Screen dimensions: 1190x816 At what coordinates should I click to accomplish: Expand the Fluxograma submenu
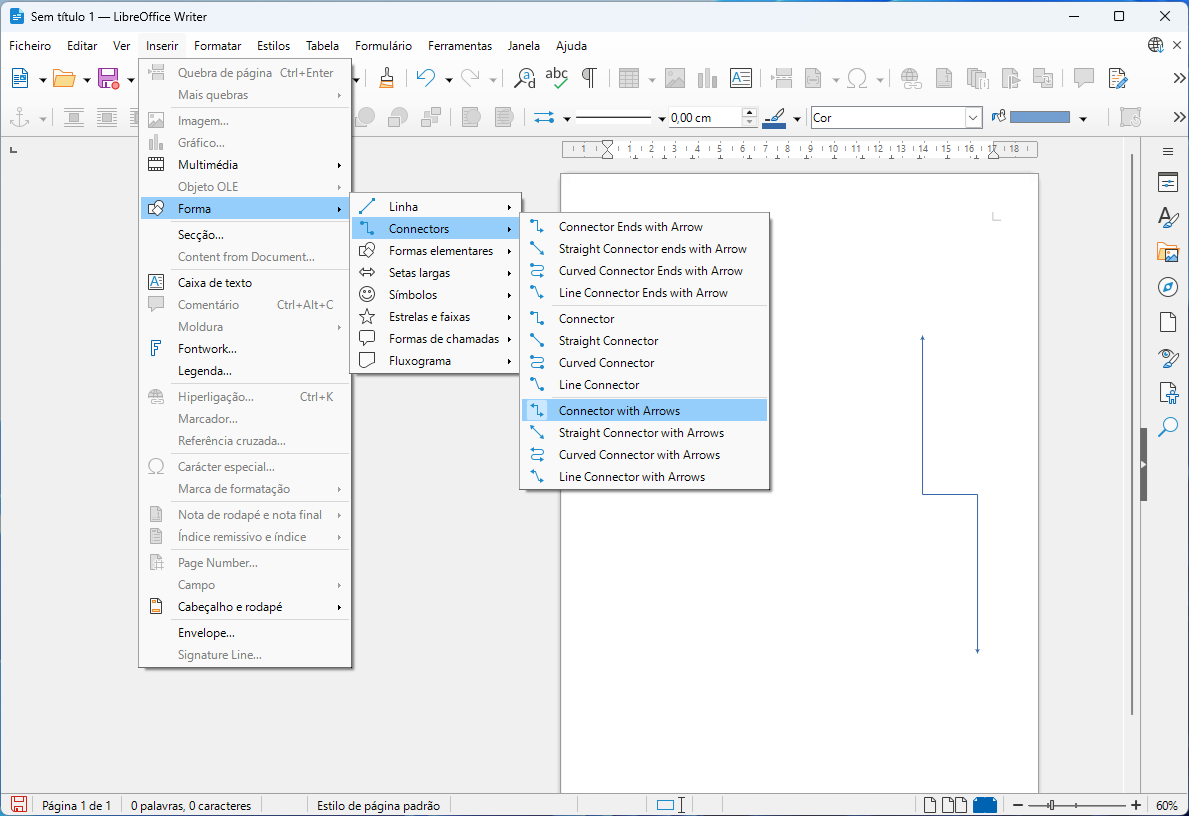436,361
